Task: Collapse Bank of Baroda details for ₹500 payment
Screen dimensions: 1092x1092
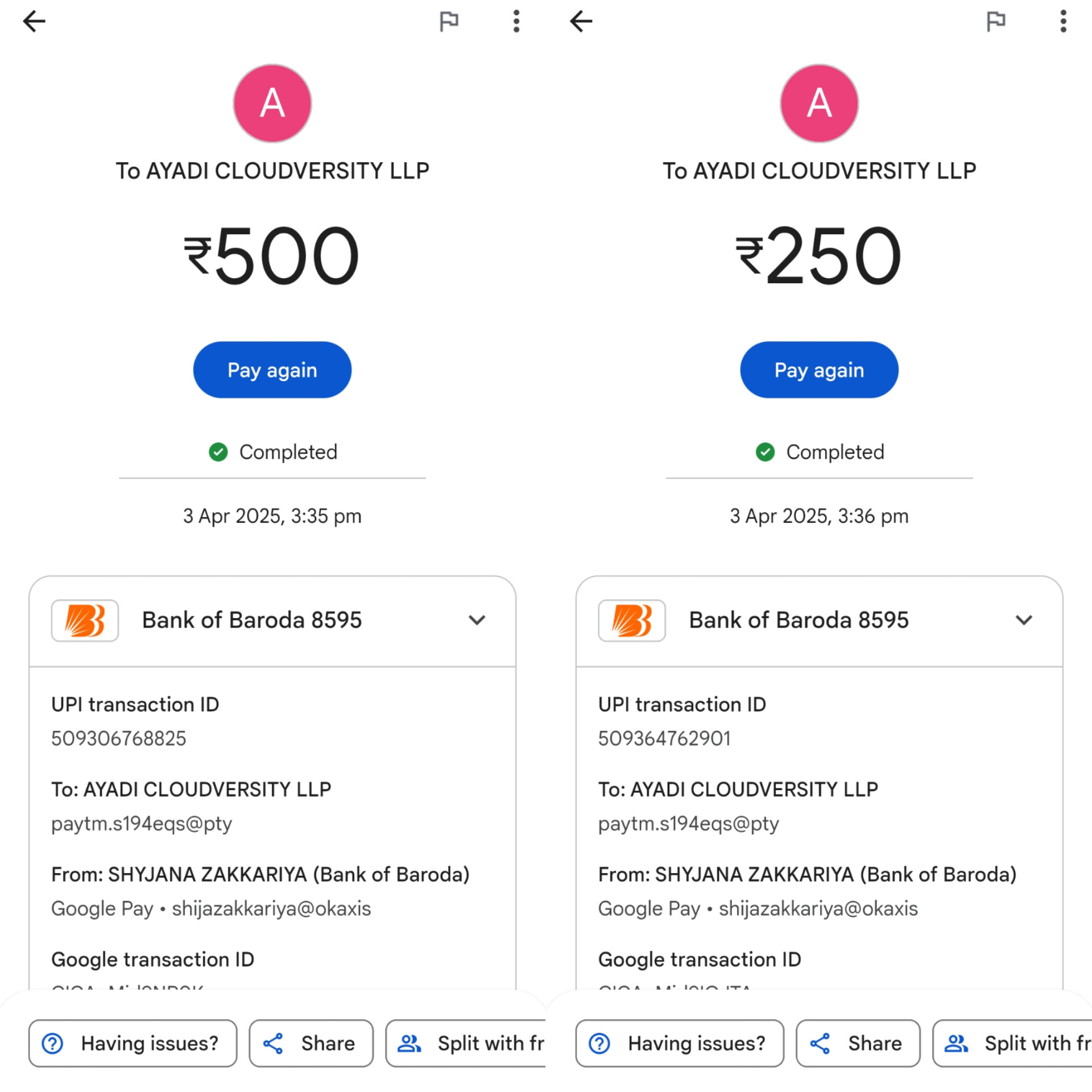Action: [477, 620]
